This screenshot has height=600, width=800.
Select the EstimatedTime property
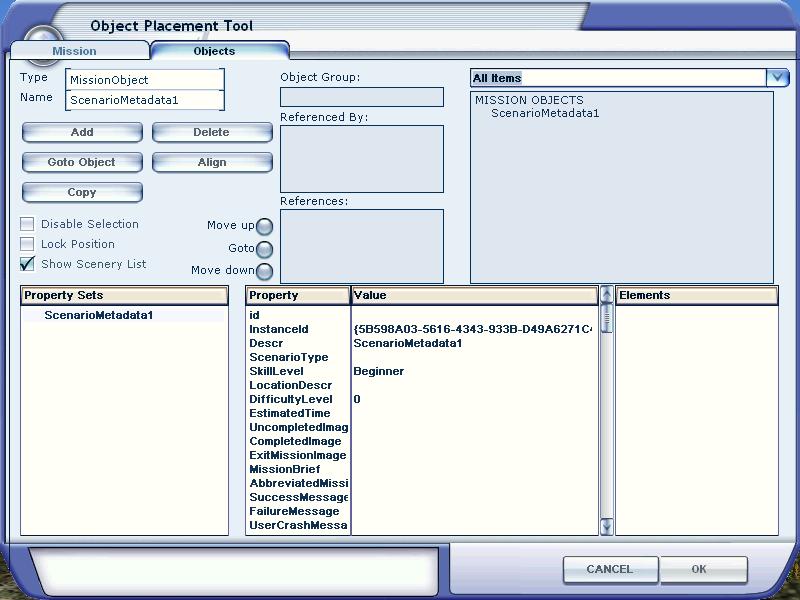pyautogui.click(x=290, y=413)
